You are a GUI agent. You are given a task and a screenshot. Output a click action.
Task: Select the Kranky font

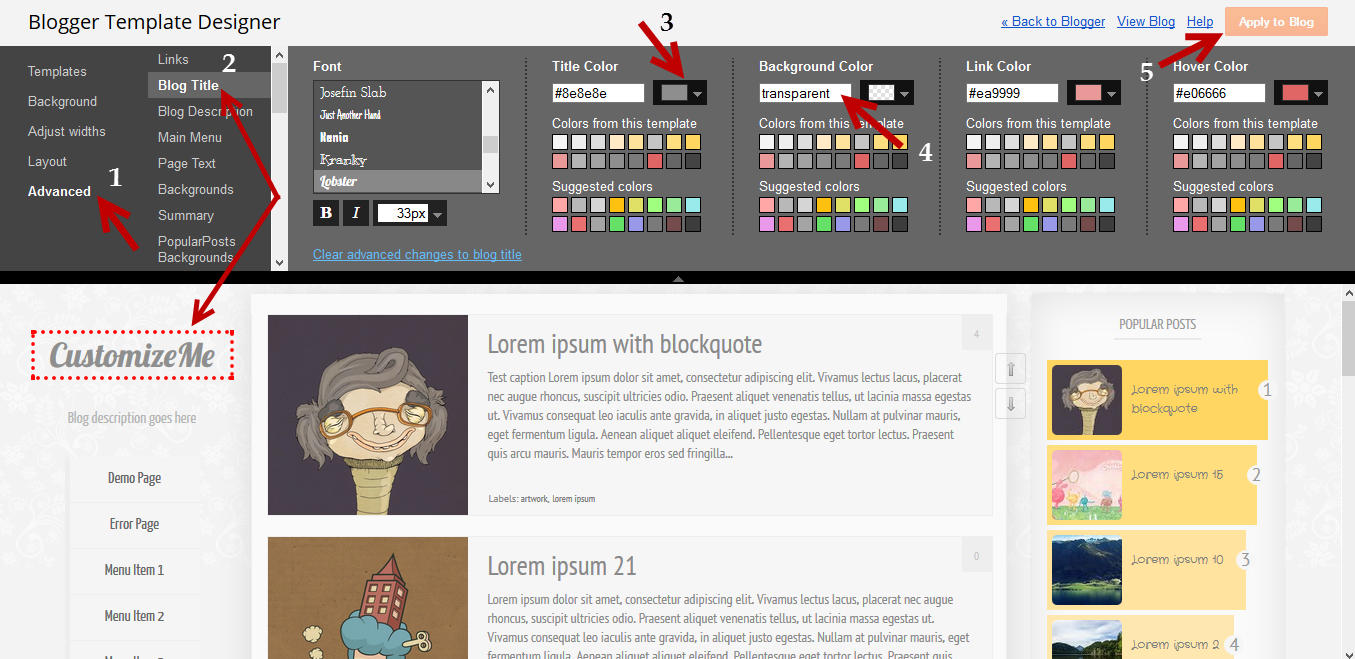398,159
